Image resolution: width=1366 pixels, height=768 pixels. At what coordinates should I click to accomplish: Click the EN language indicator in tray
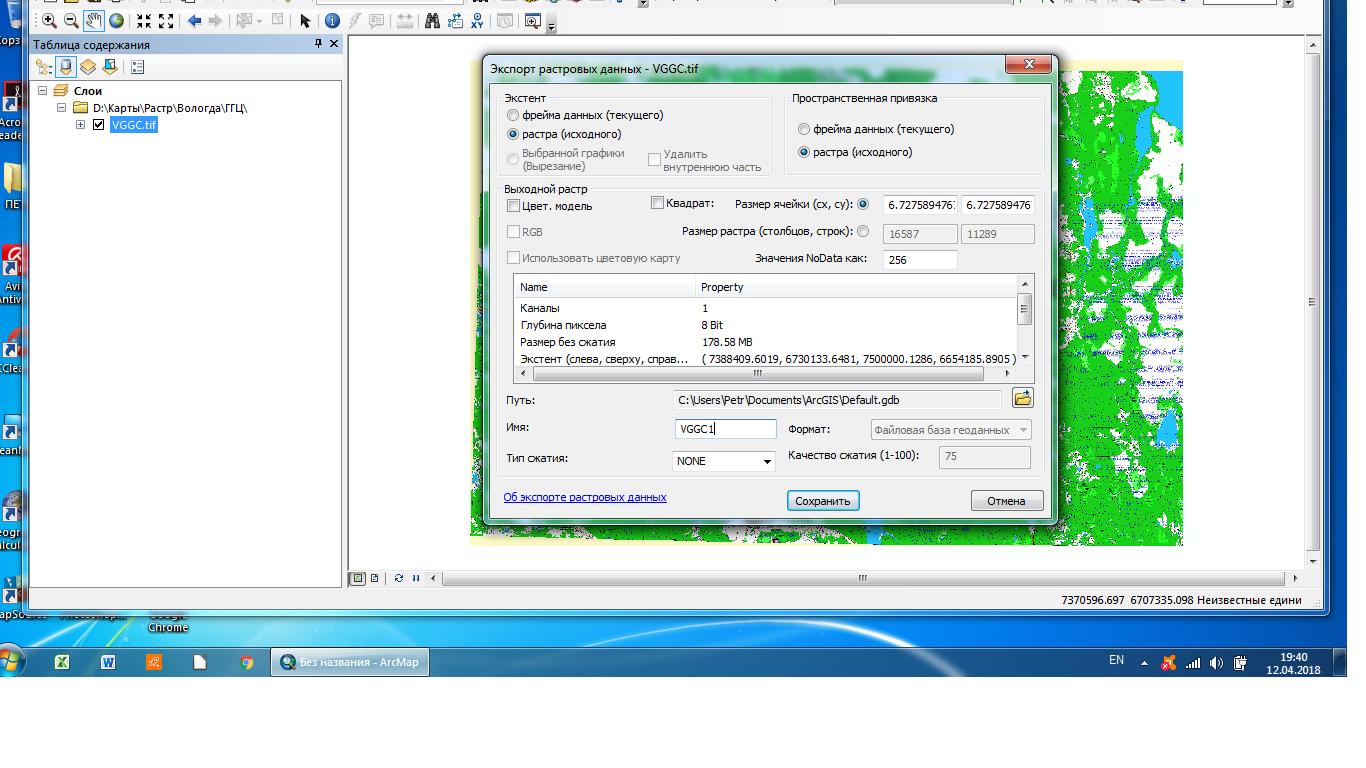[x=1117, y=660]
